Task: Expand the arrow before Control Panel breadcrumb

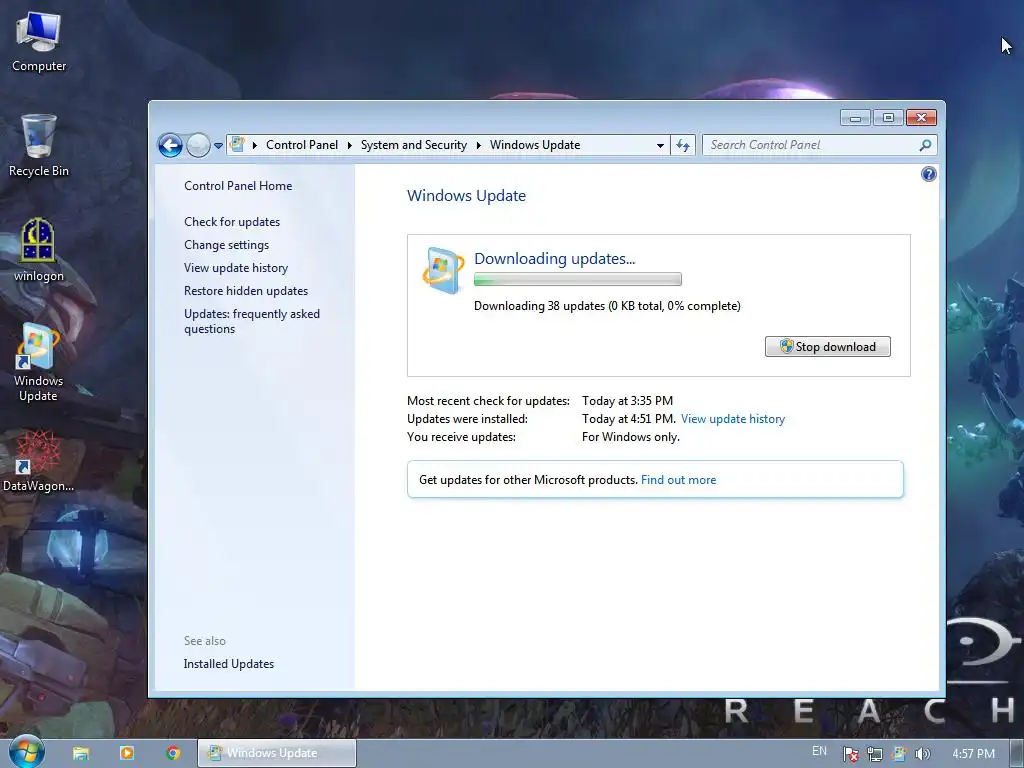Action: [x=255, y=145]
